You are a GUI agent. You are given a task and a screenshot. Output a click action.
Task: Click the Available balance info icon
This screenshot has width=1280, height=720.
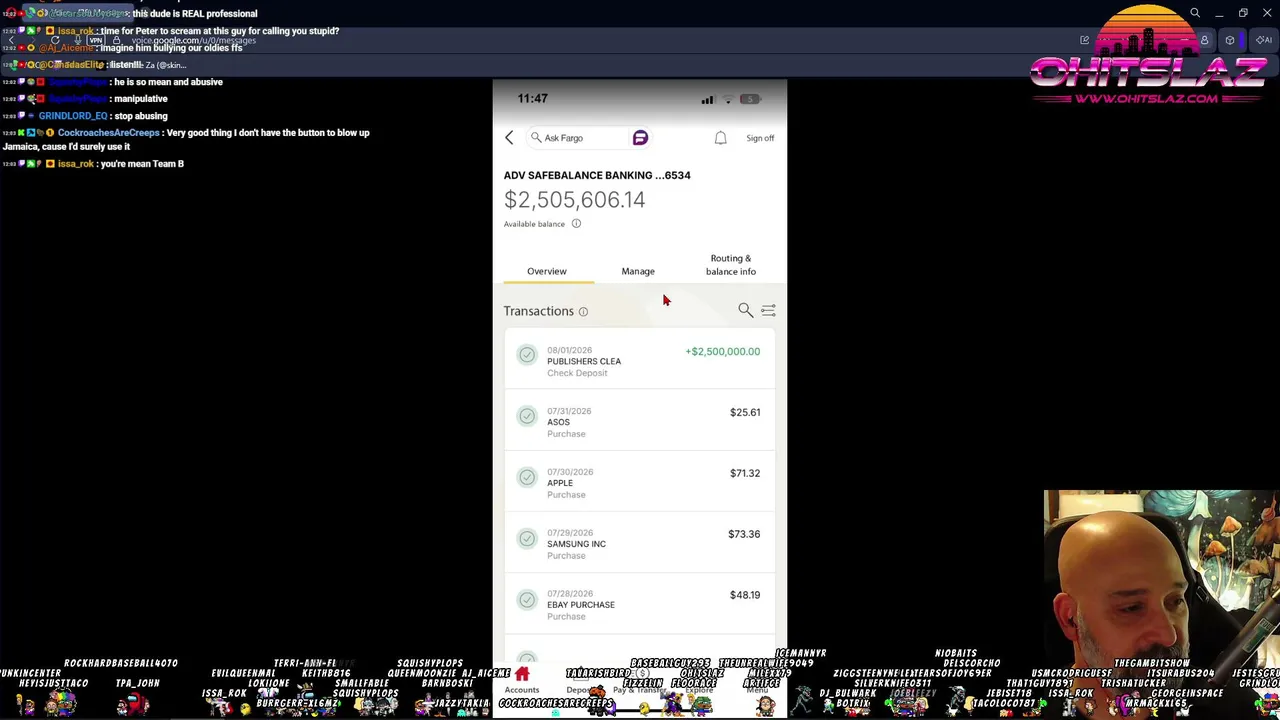point(576,224)
